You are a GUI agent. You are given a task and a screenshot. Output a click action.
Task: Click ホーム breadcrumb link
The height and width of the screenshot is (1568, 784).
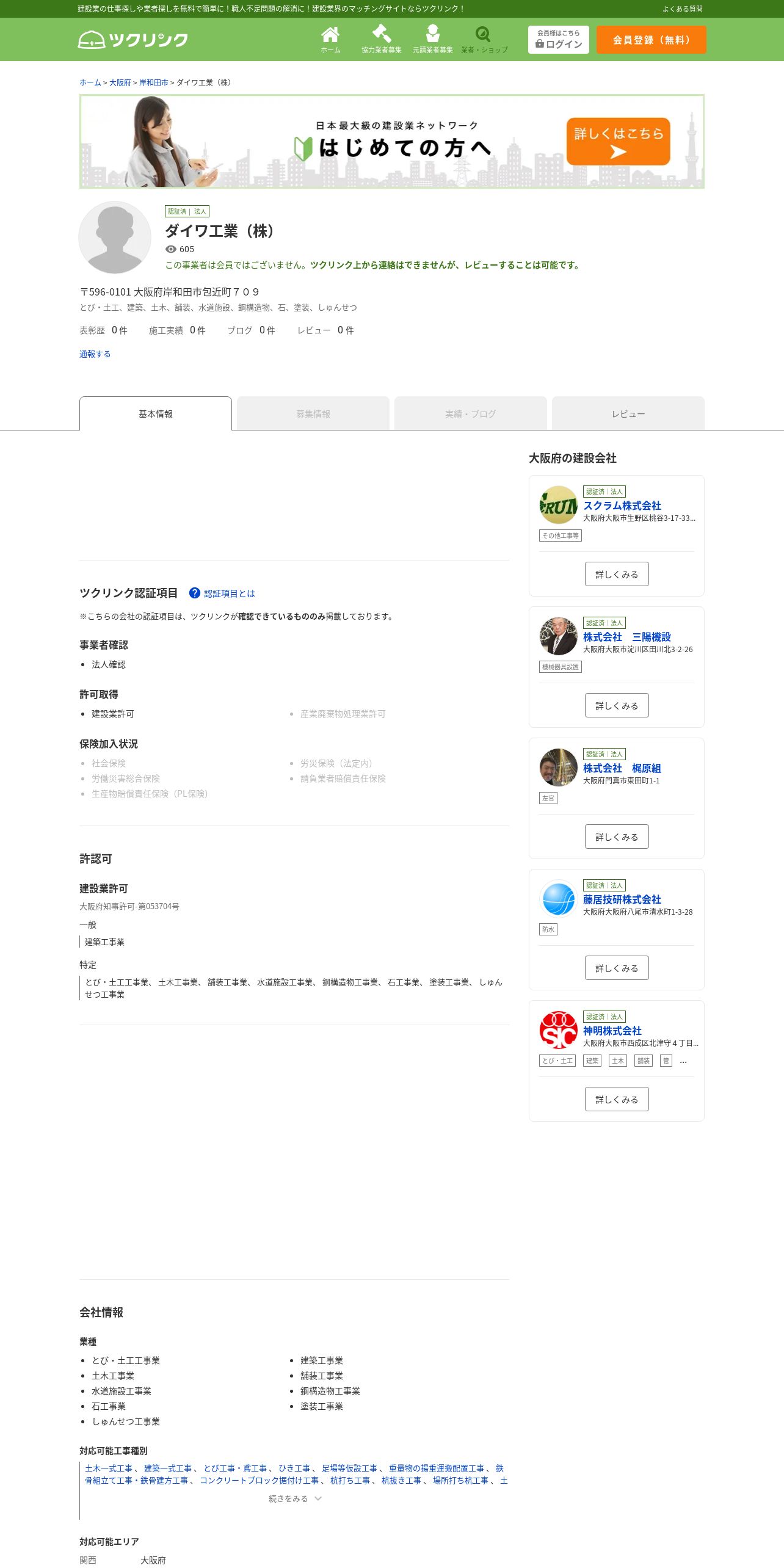pyautogui.click(x=90, y=82)
